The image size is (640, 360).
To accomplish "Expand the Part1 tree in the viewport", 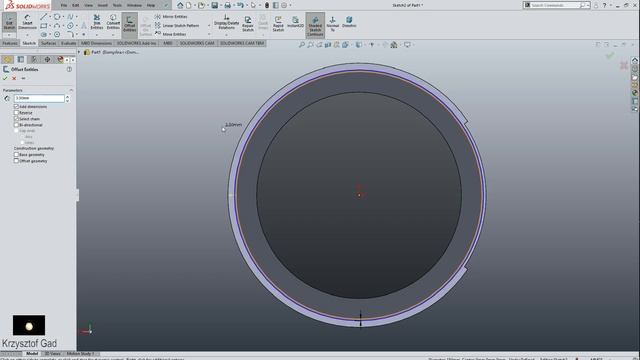I will pos(79,52).
